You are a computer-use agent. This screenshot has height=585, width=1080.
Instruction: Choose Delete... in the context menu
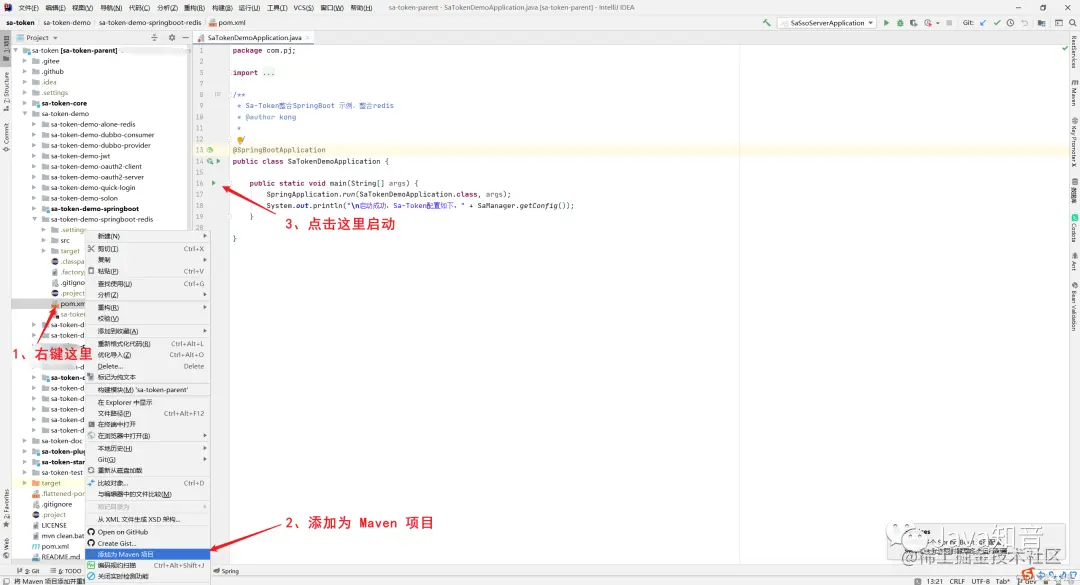[147, 366]
